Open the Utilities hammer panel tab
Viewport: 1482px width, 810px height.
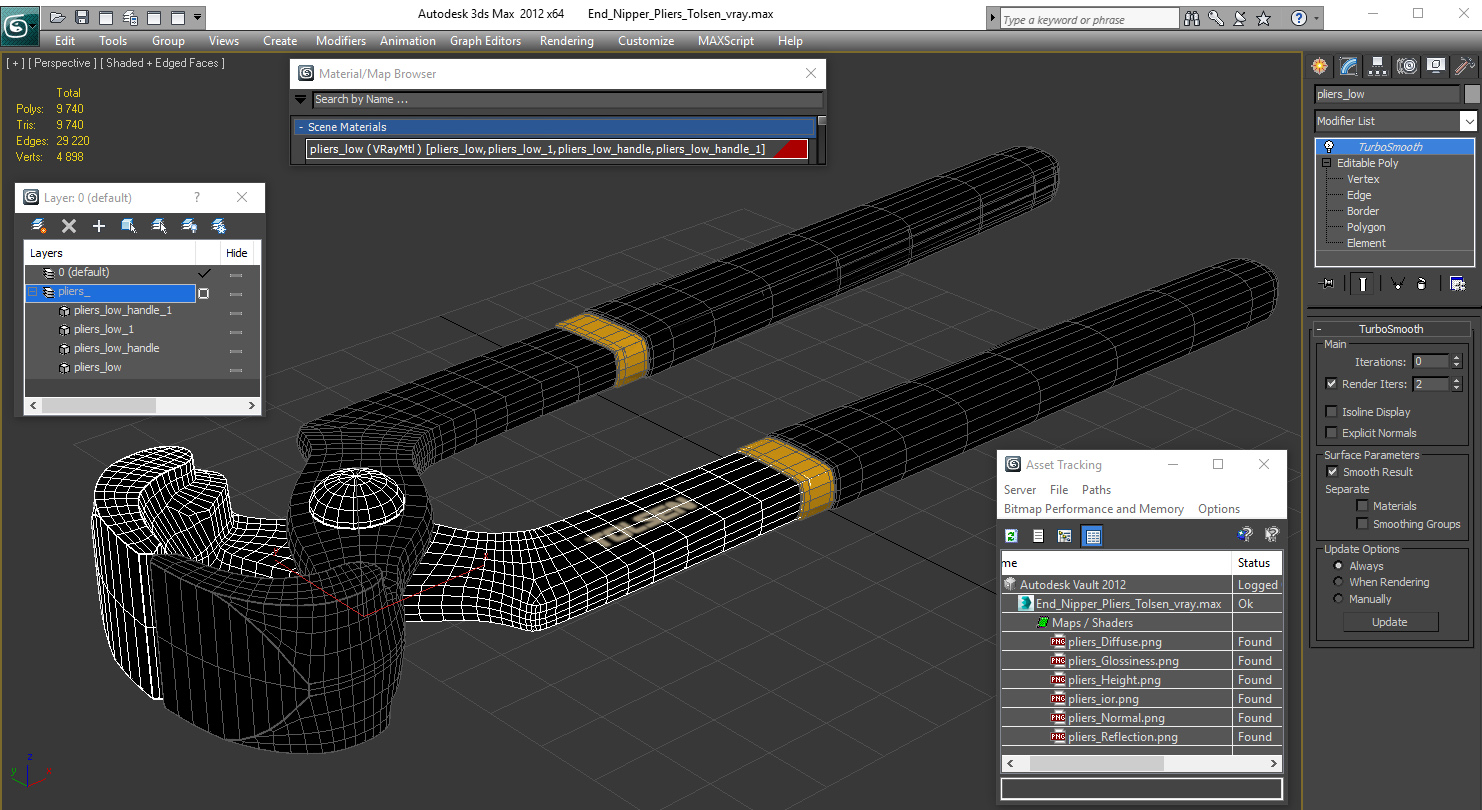coord(1464,66)
